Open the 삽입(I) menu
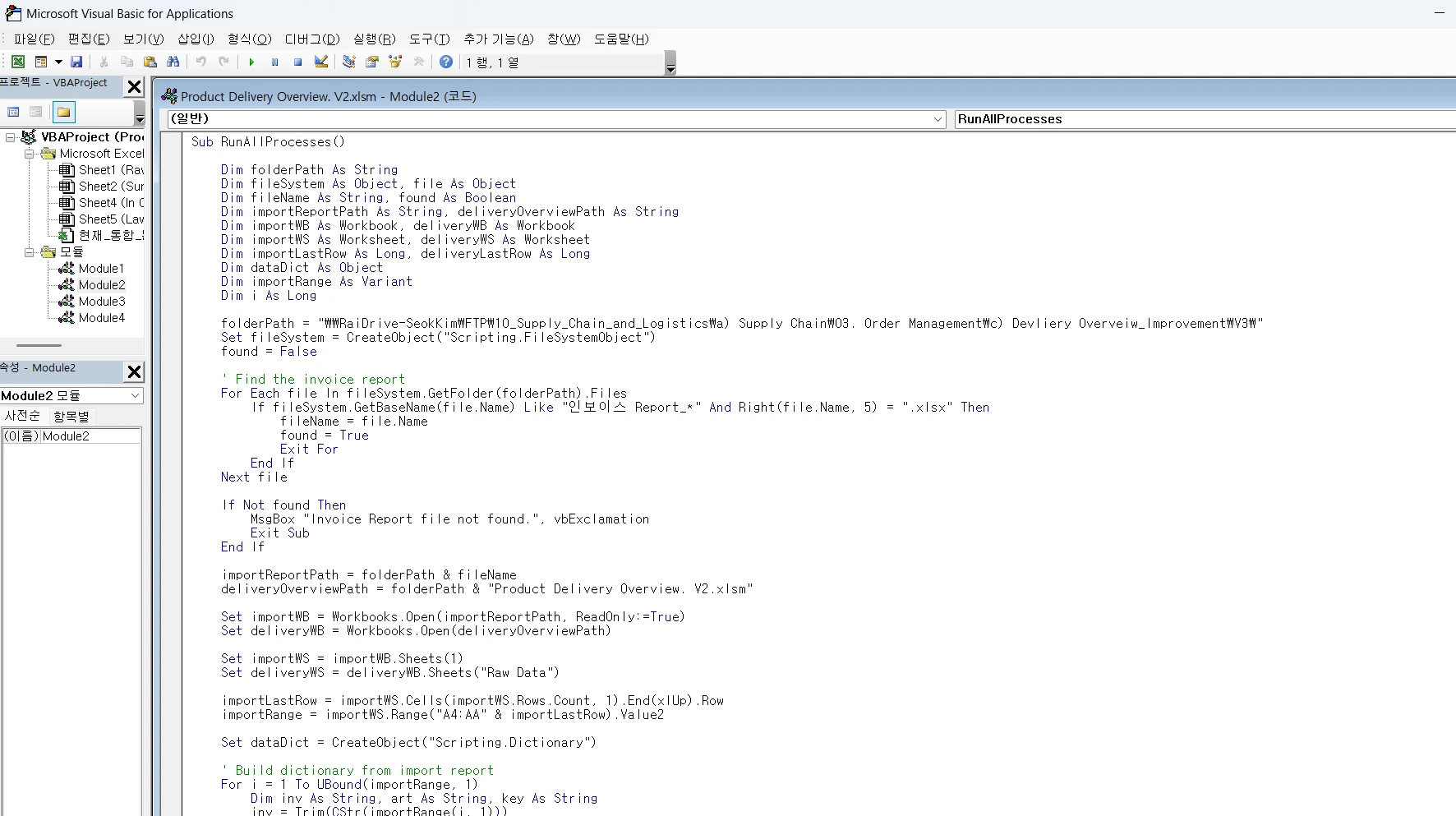Image resolution: width=1456 pixels, height=816 pixels. tap(196, 39)
